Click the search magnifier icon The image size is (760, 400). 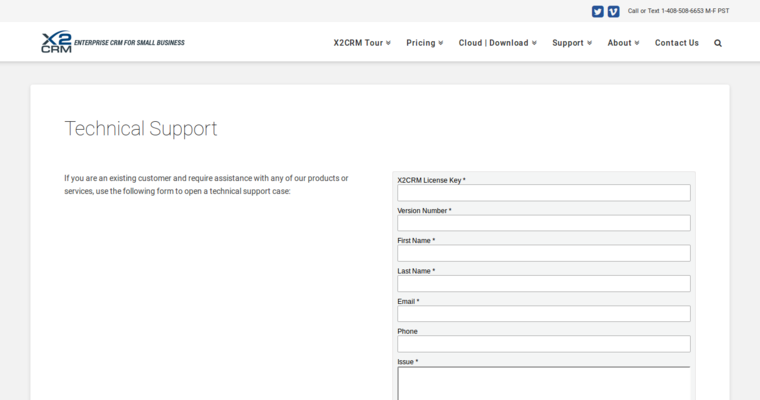pyautogui.click(x=718, y=43)
